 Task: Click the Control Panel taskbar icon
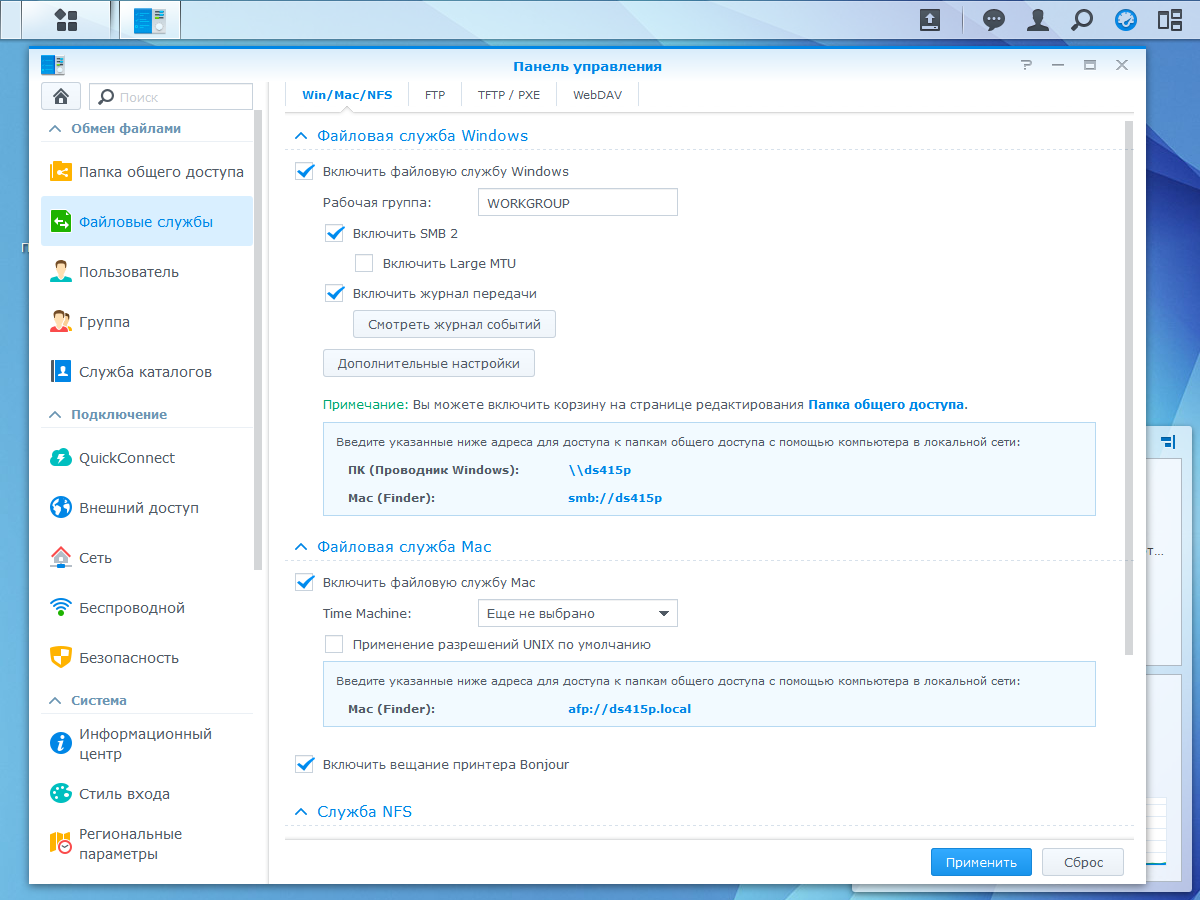tap(149, 19)
